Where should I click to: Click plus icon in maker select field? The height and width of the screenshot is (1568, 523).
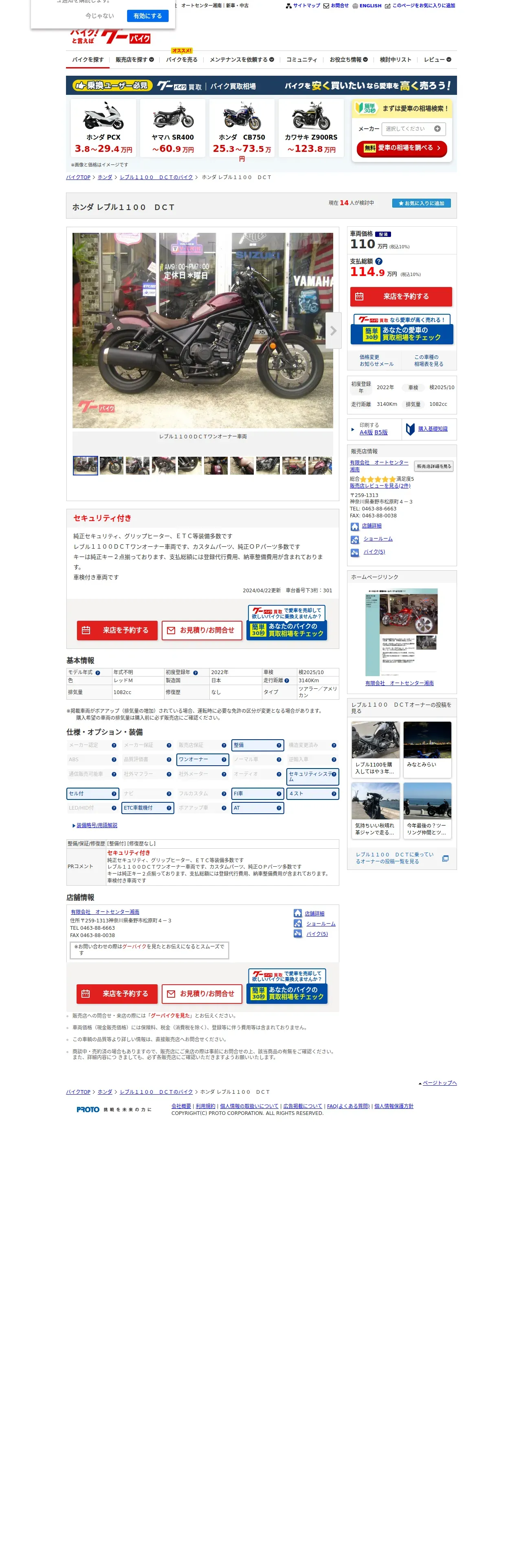click(437, 129)
